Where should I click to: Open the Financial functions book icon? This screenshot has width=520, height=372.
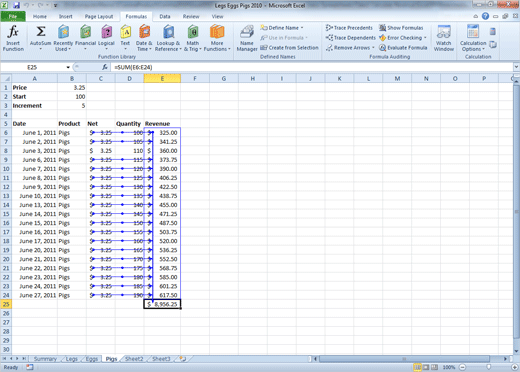tap(85, 33)
